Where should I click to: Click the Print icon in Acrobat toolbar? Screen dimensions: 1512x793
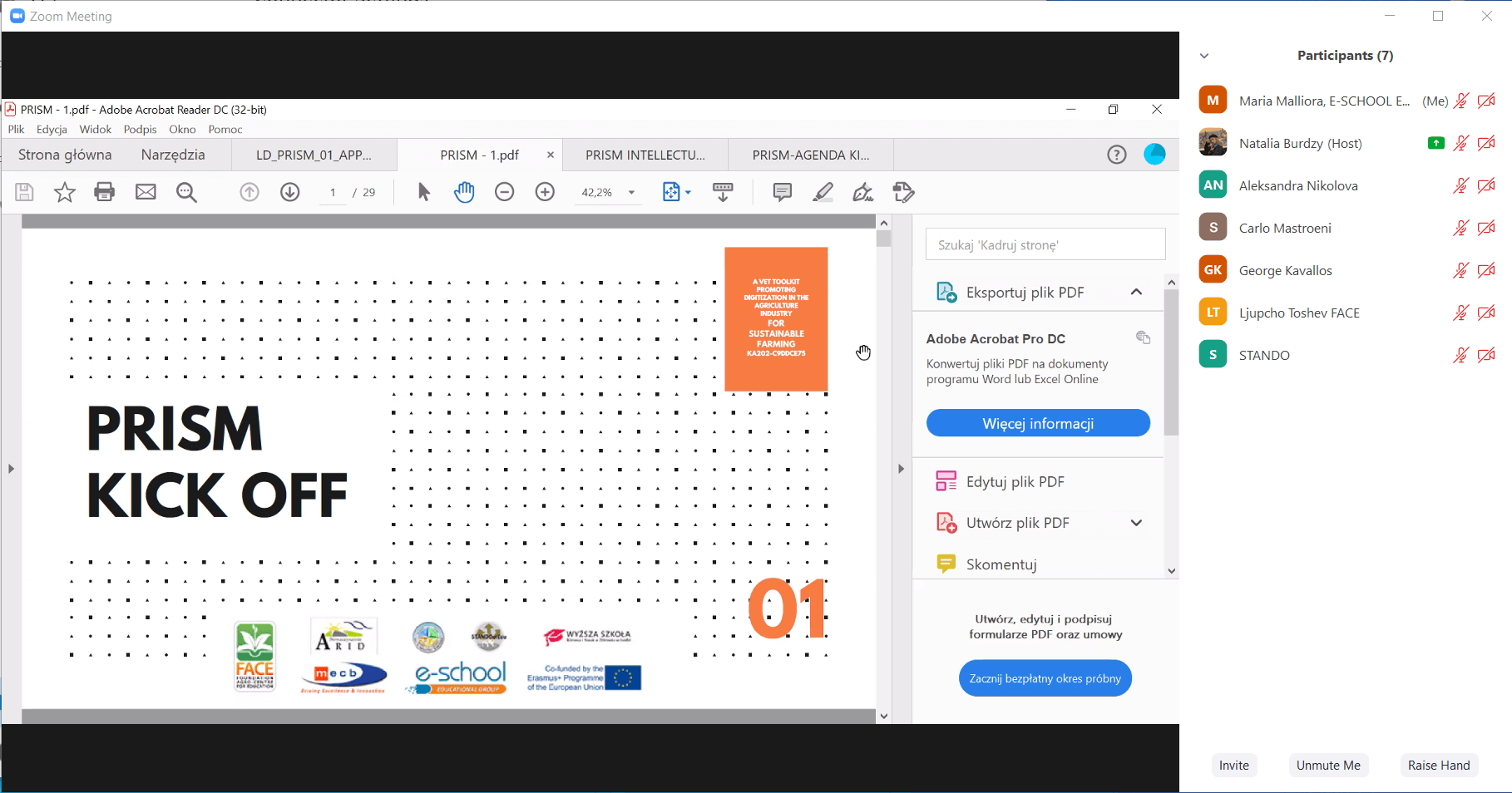click(105, 192)
